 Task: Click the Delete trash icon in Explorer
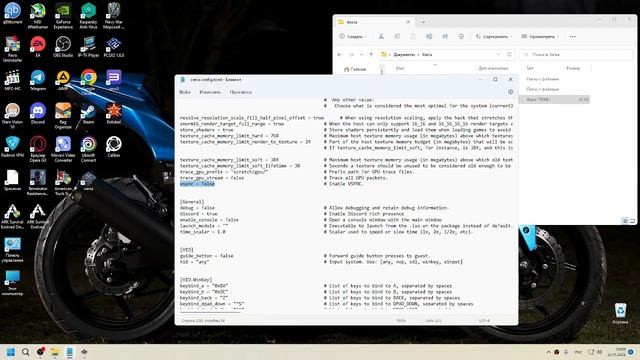[461, 36]
